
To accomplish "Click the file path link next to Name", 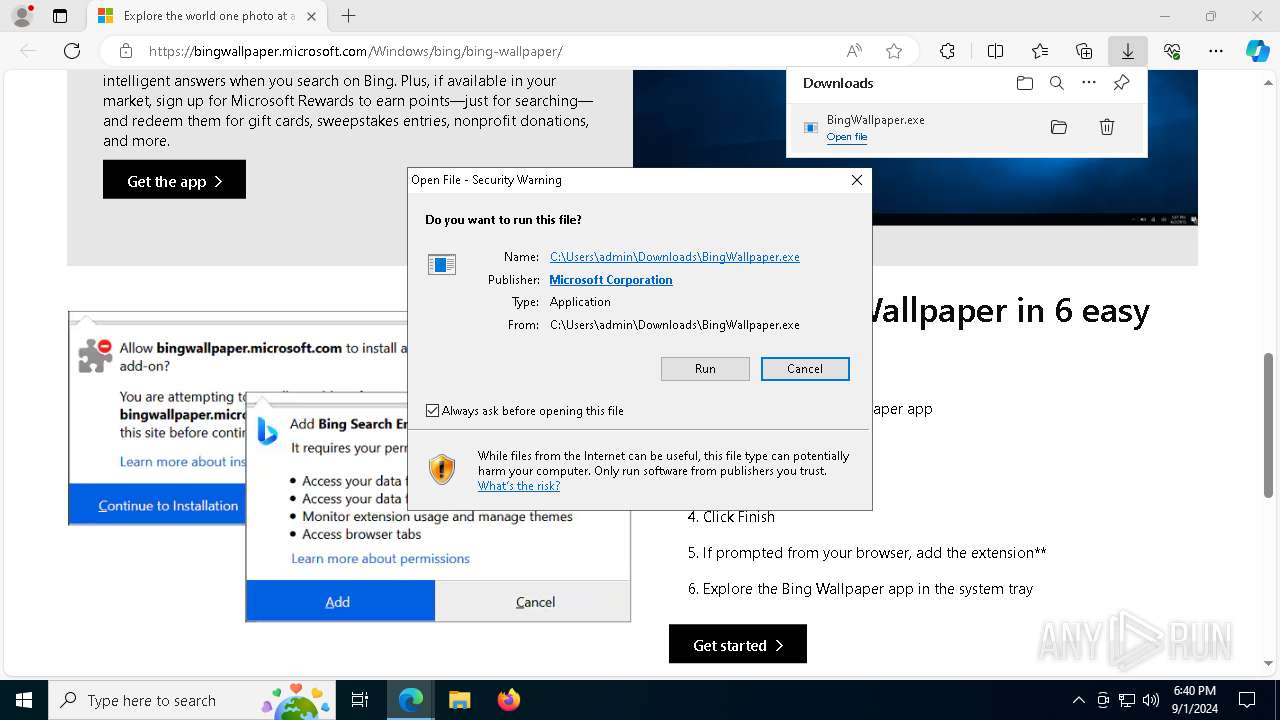I will (675, 257).
